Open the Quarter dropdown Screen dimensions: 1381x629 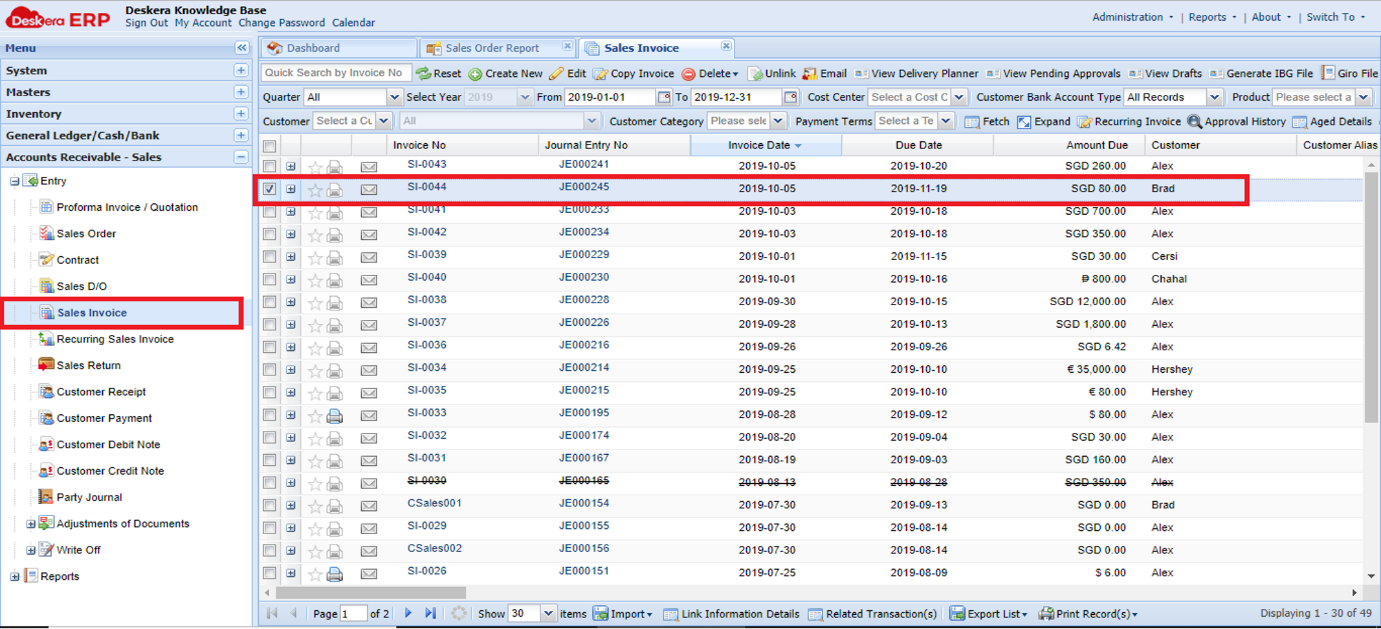point(393,98)
